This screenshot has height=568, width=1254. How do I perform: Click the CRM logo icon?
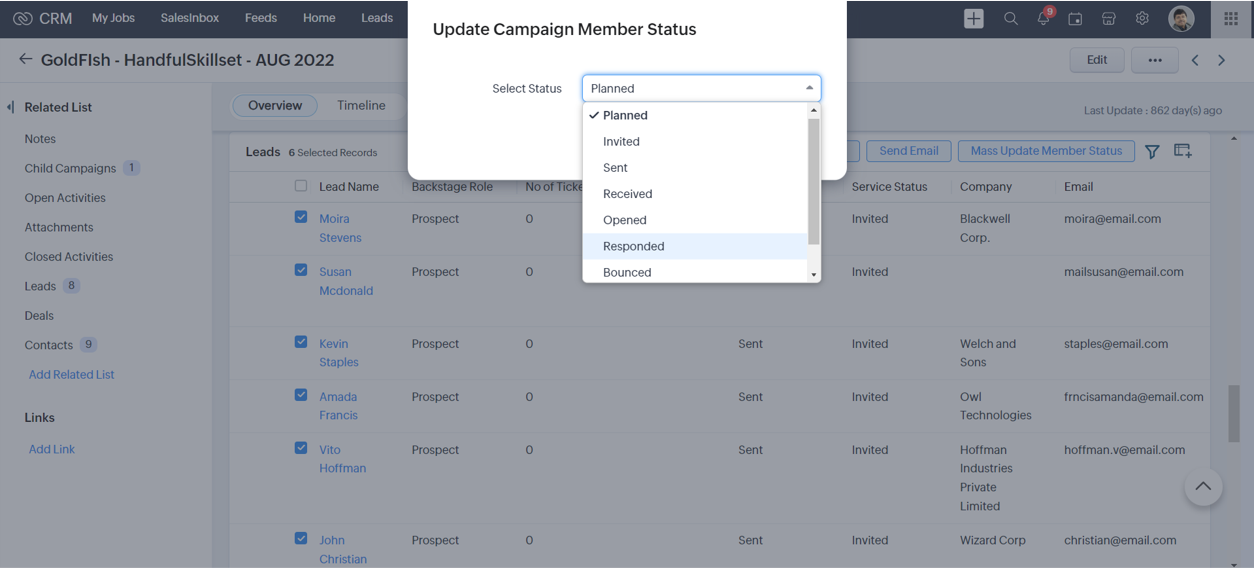point(22,18)
